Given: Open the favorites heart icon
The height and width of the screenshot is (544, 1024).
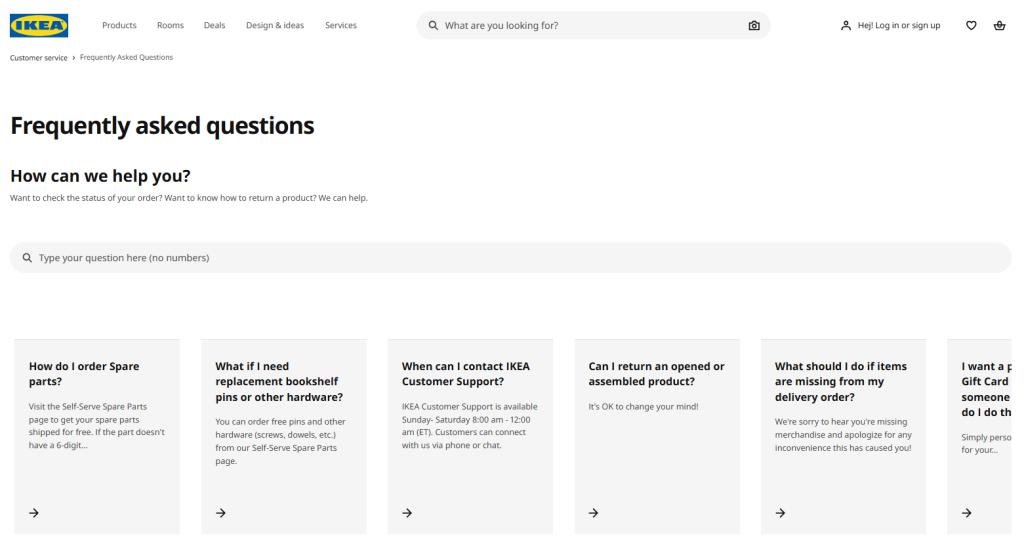Looking at the screenshot, I should tap(971, 25).
